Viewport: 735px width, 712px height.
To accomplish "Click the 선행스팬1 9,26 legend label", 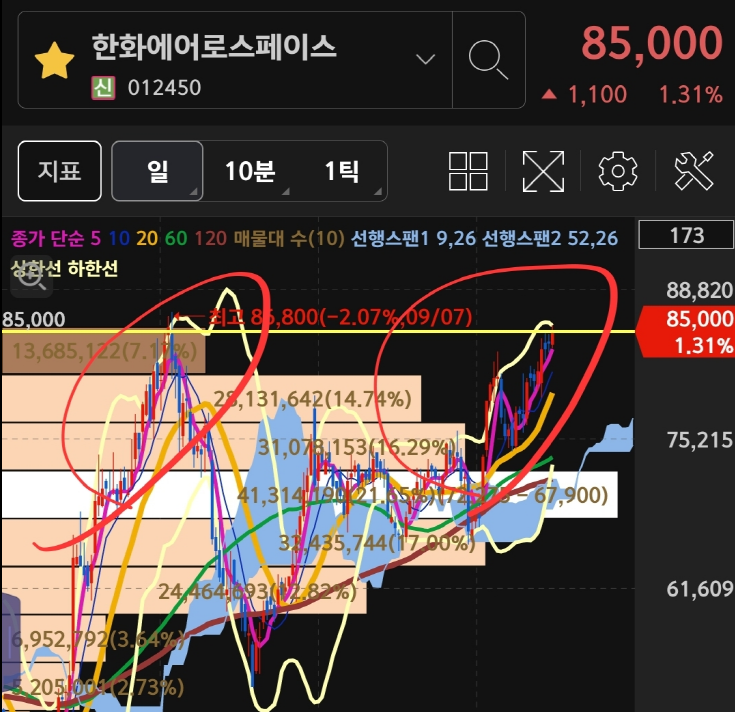I will coord(413,239).
